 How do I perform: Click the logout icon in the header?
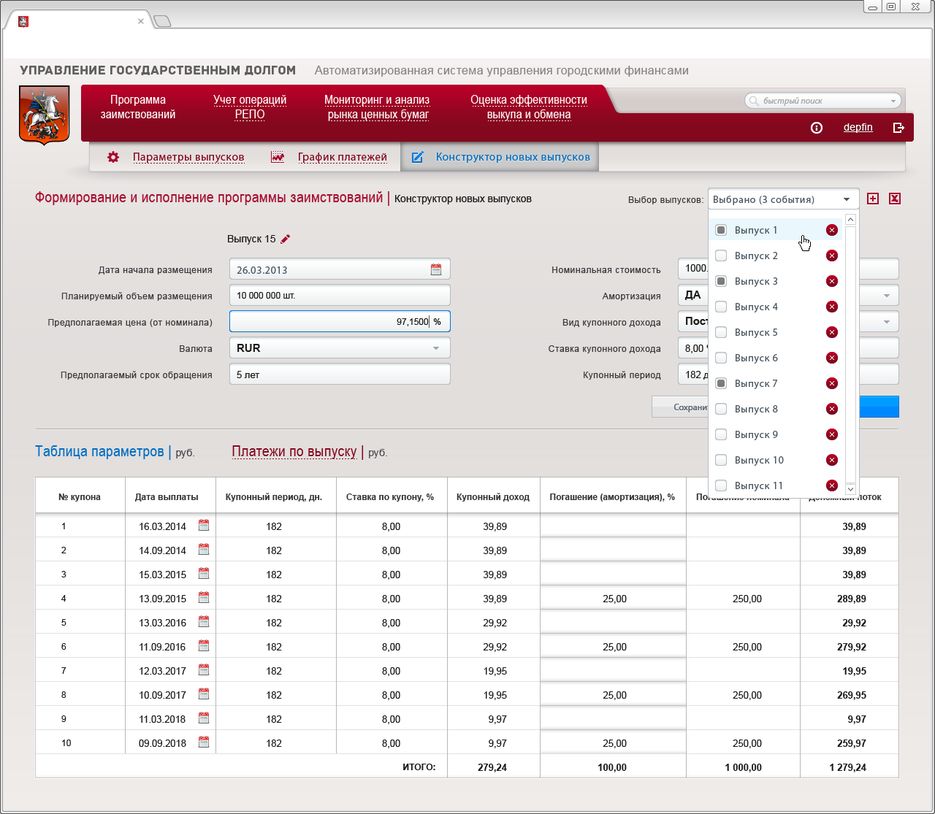[x=898, y=128]
